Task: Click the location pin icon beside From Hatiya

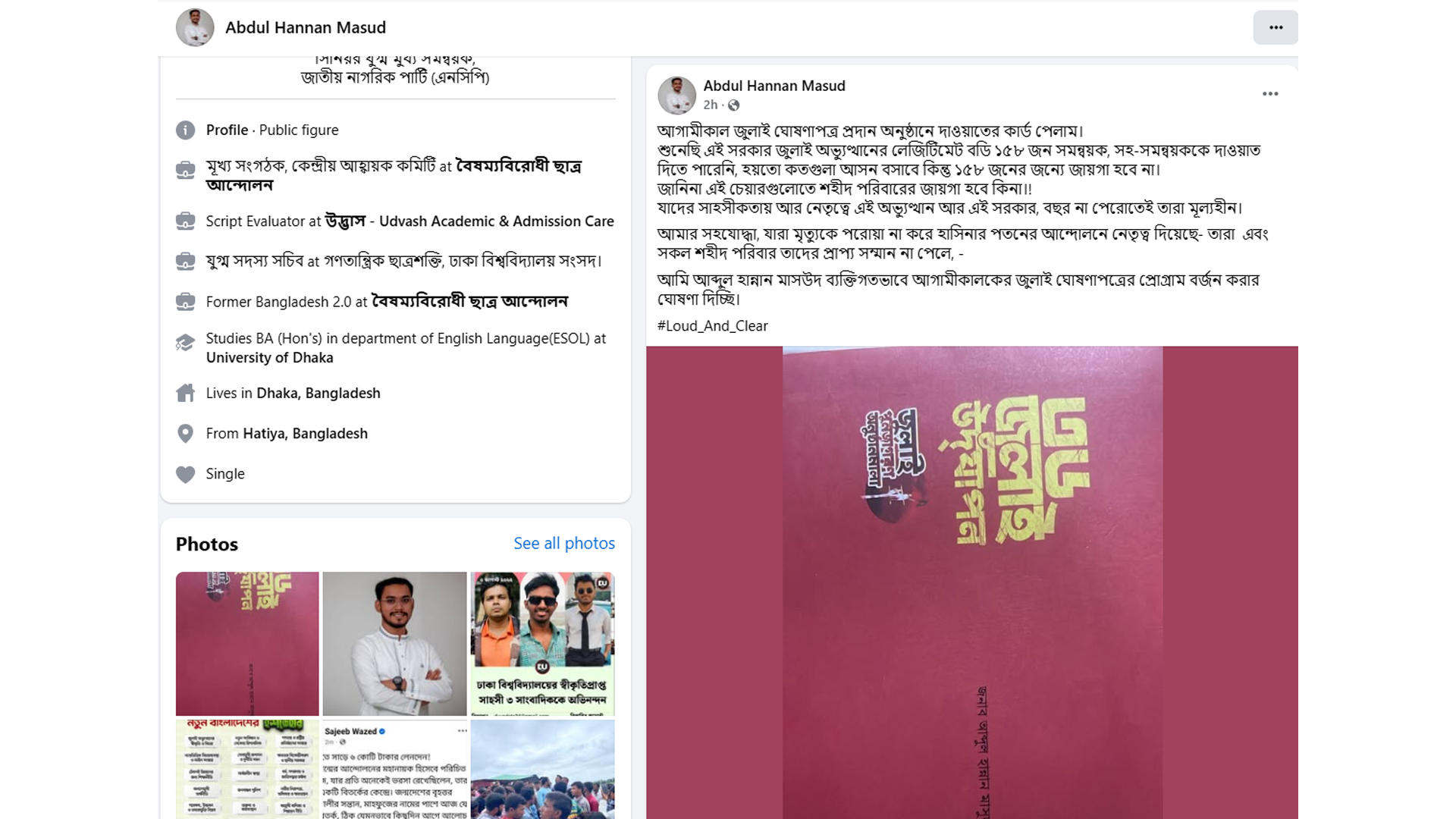Action: pyautogui.click(x=186, y=434)
